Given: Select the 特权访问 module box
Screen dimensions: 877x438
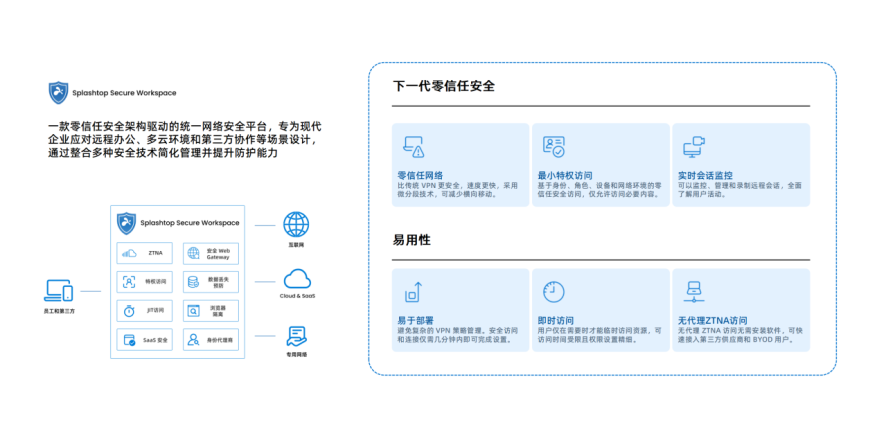Looking at the screenshot, I should point(144,281).
